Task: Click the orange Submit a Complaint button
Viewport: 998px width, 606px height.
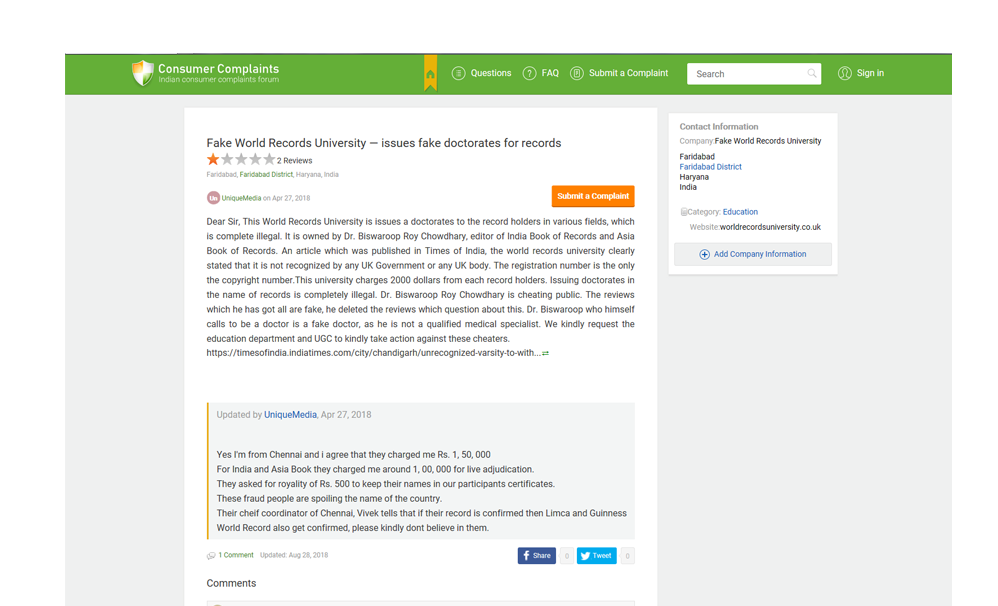Action: (593, 196)
